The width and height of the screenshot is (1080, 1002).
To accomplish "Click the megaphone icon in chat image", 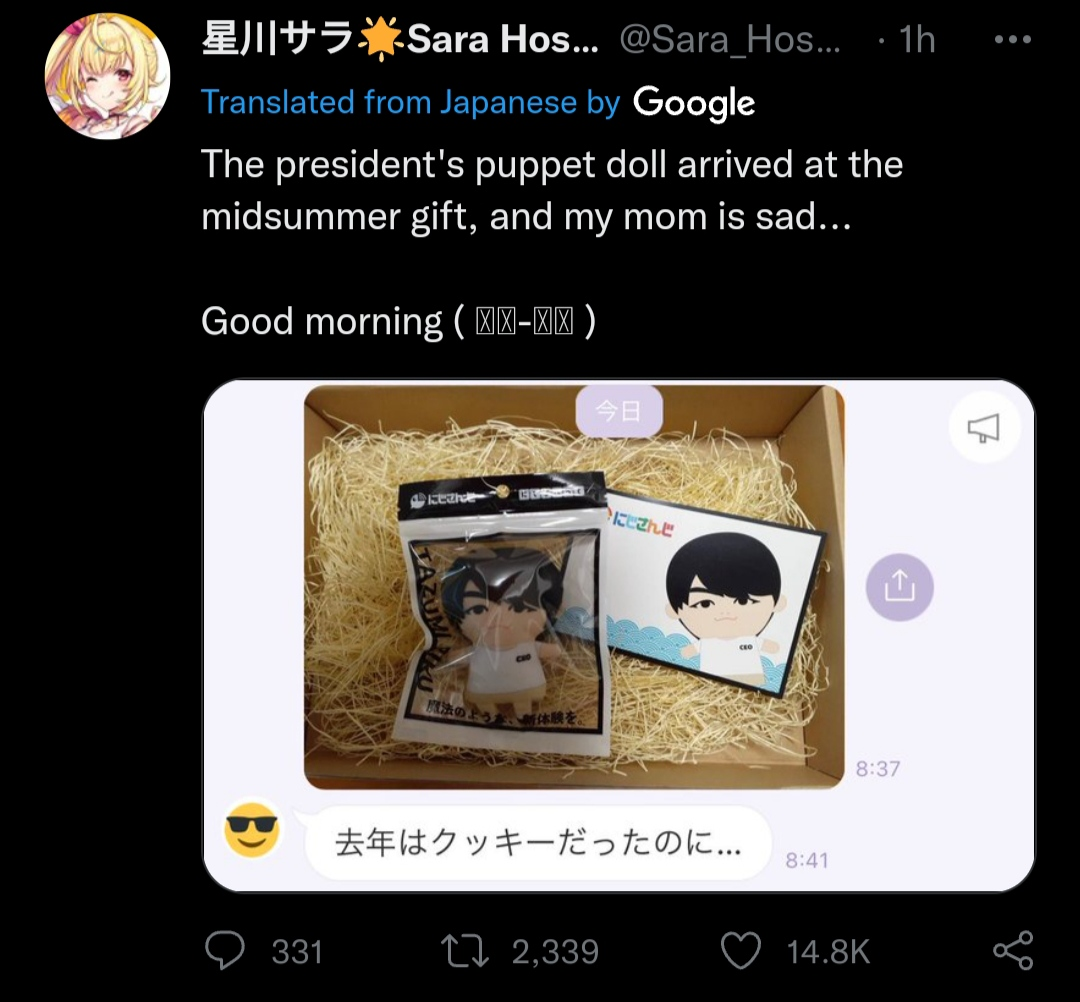I will coord(983,428).
